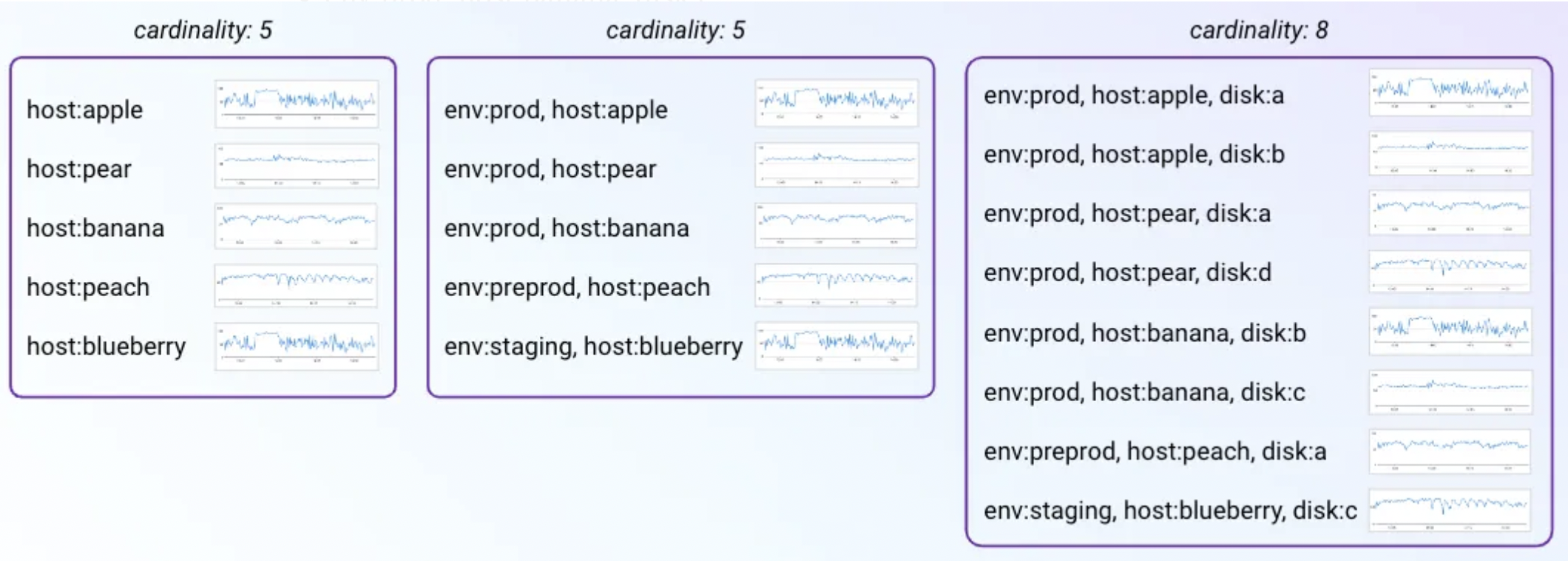Screen dimensions: 1568x561
Task: Select the "env:staging, host:blueberry" label in middle panel
Action: click(593, 346)
